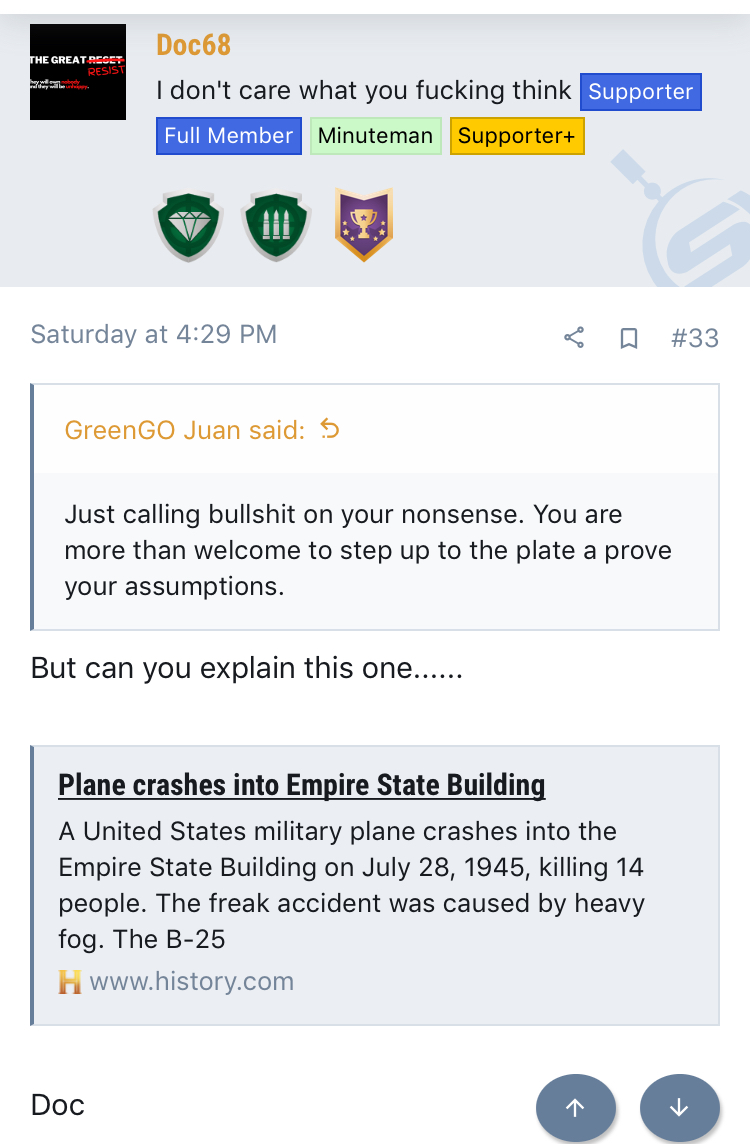Open Doc68's user profile
This screenshot has height=1144, width=750.
point(193,45)
